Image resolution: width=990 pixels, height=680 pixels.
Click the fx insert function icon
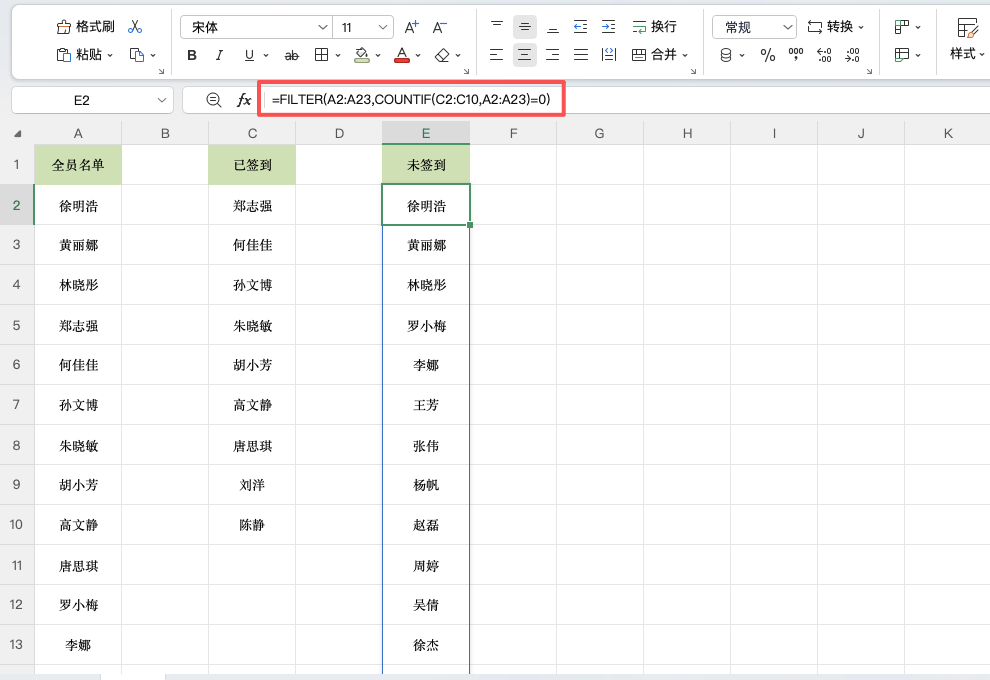point(244,100)
